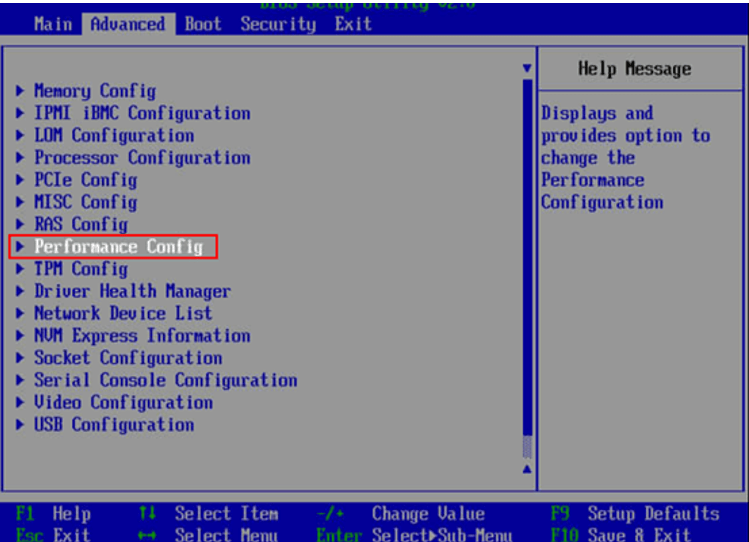This screenshot has height=542, width=749.
Task: Open MISC Config submenu
Action: coord(86,202)
